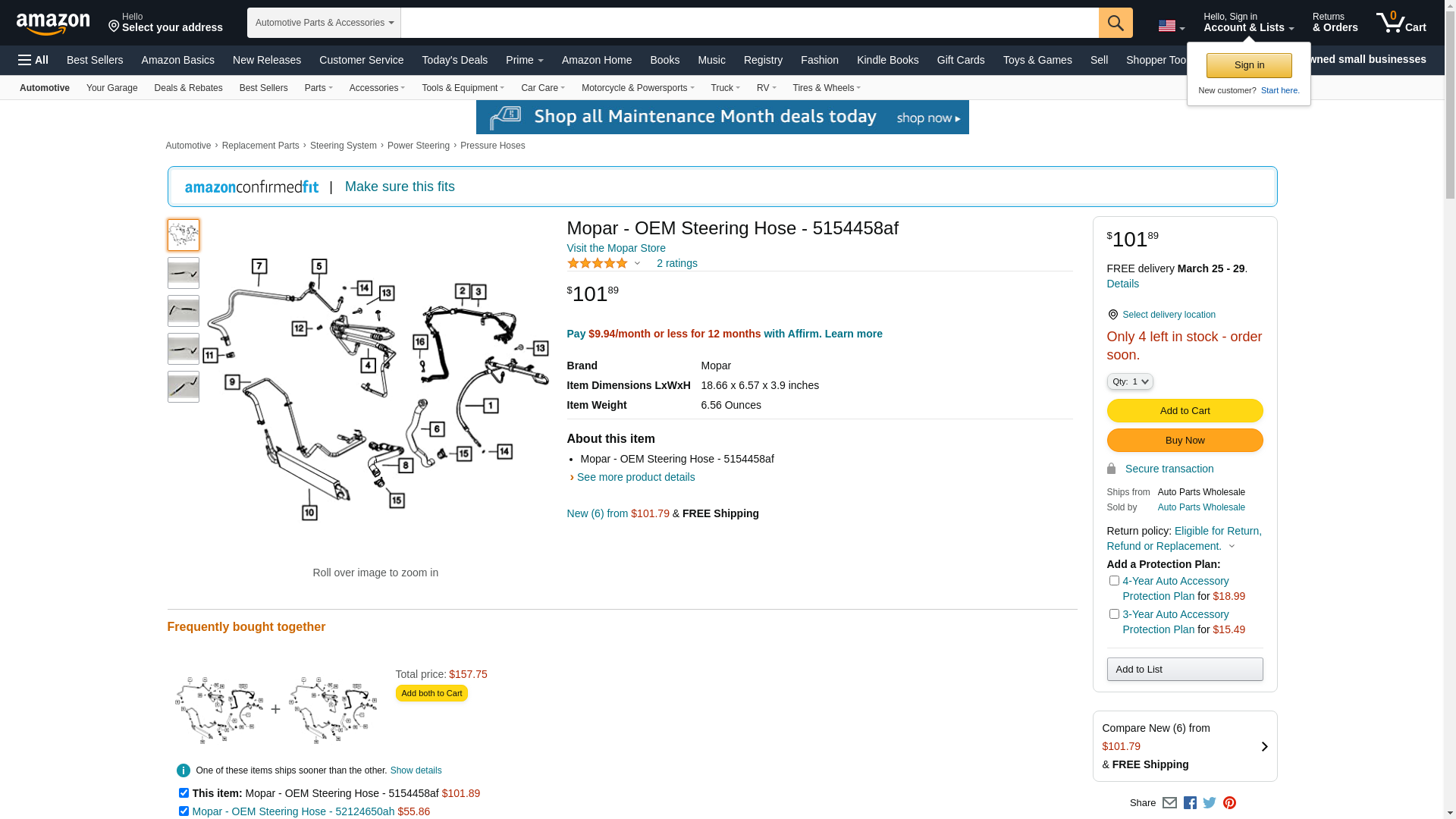Check the 3-Year Protection Plan box
This screenshot has height=819, width=1456.
[x=1114, y=614]
